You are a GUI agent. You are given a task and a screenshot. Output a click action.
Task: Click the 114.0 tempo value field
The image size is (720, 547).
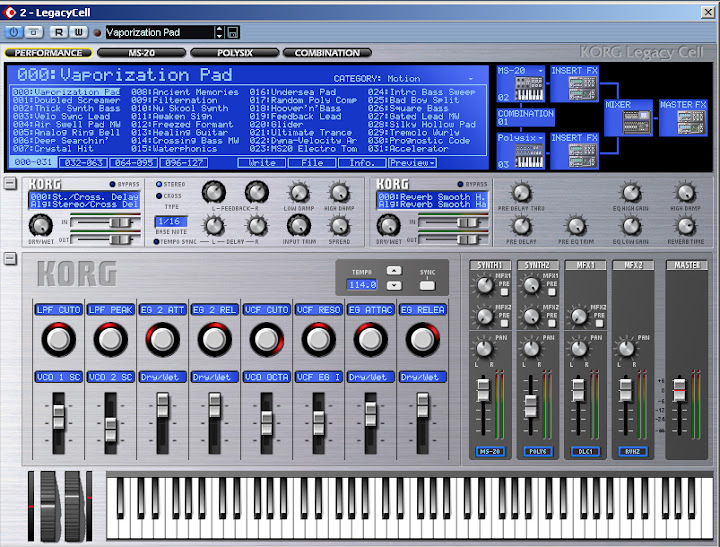tap(362, 285)
